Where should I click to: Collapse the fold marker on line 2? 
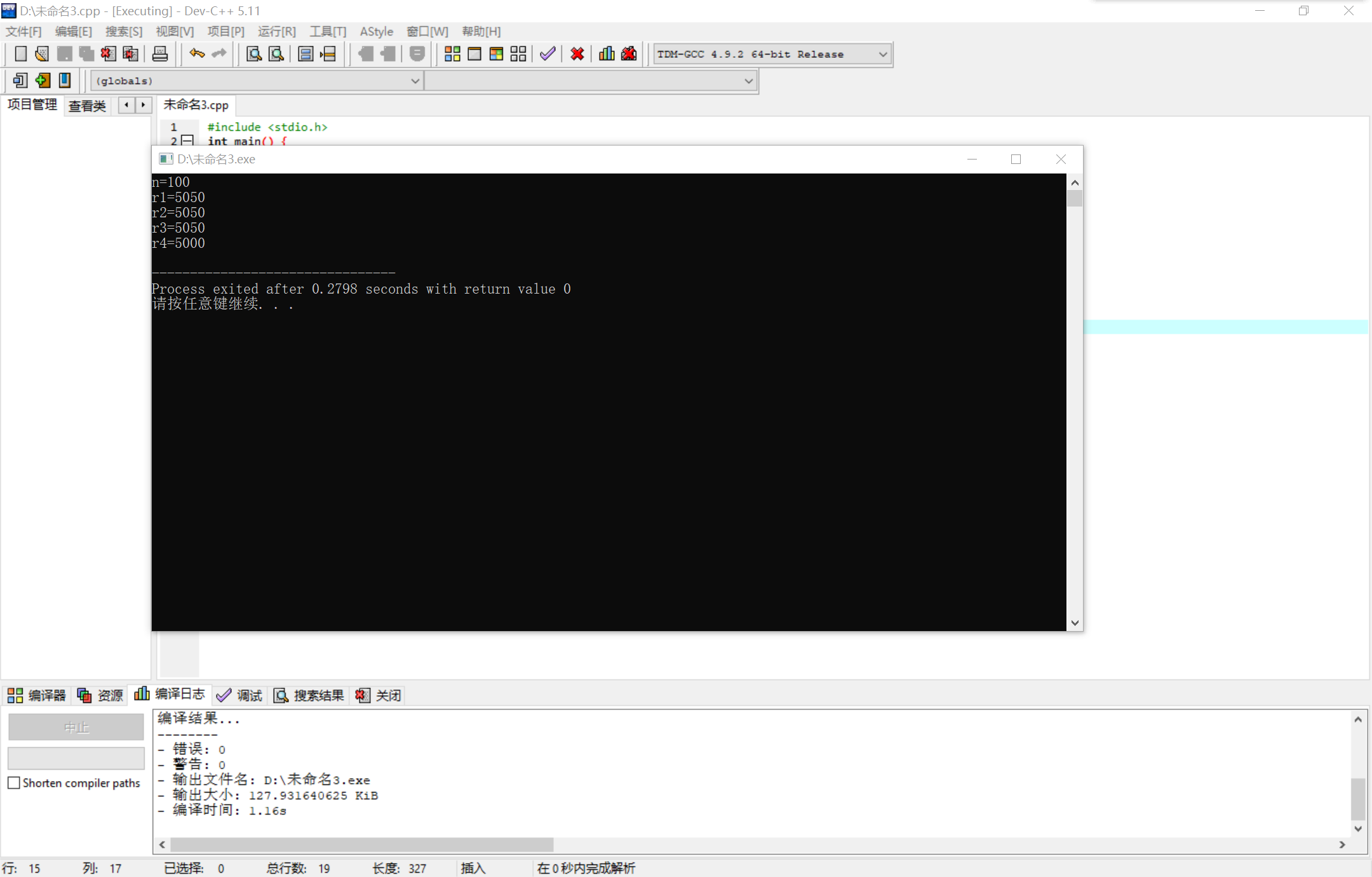coord(187,140)
